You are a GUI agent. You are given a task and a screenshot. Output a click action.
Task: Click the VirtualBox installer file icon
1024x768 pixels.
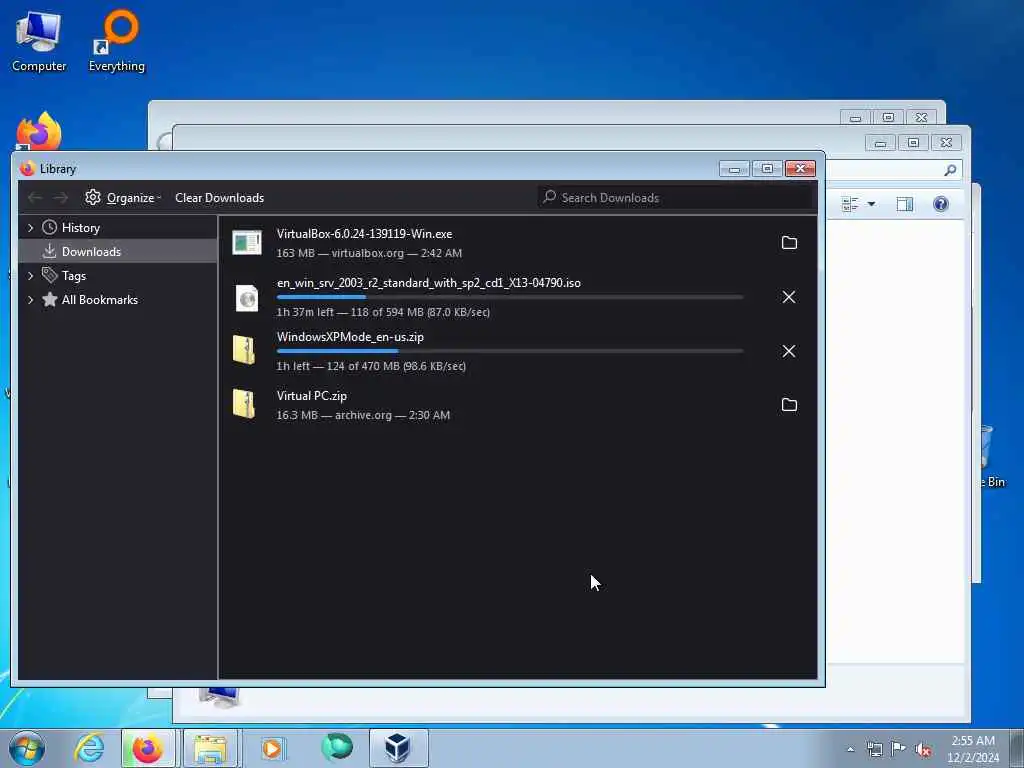(x=247, y=243)
